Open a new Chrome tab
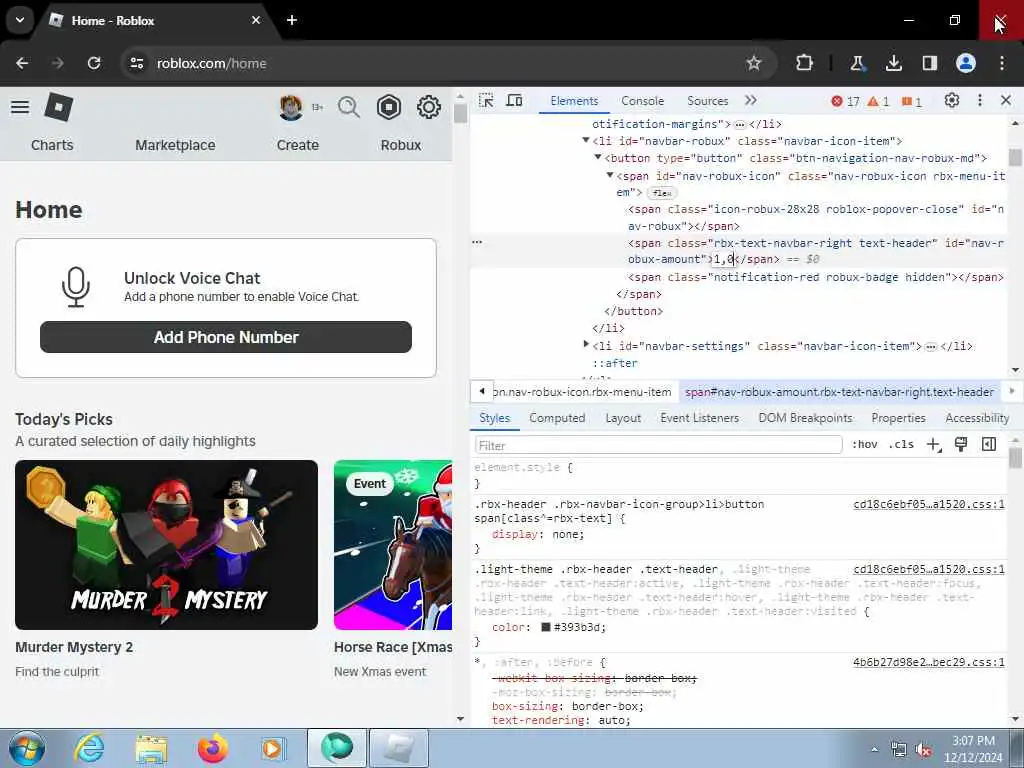Screen dimensions: 1024x768 click(x=292, y=20)
